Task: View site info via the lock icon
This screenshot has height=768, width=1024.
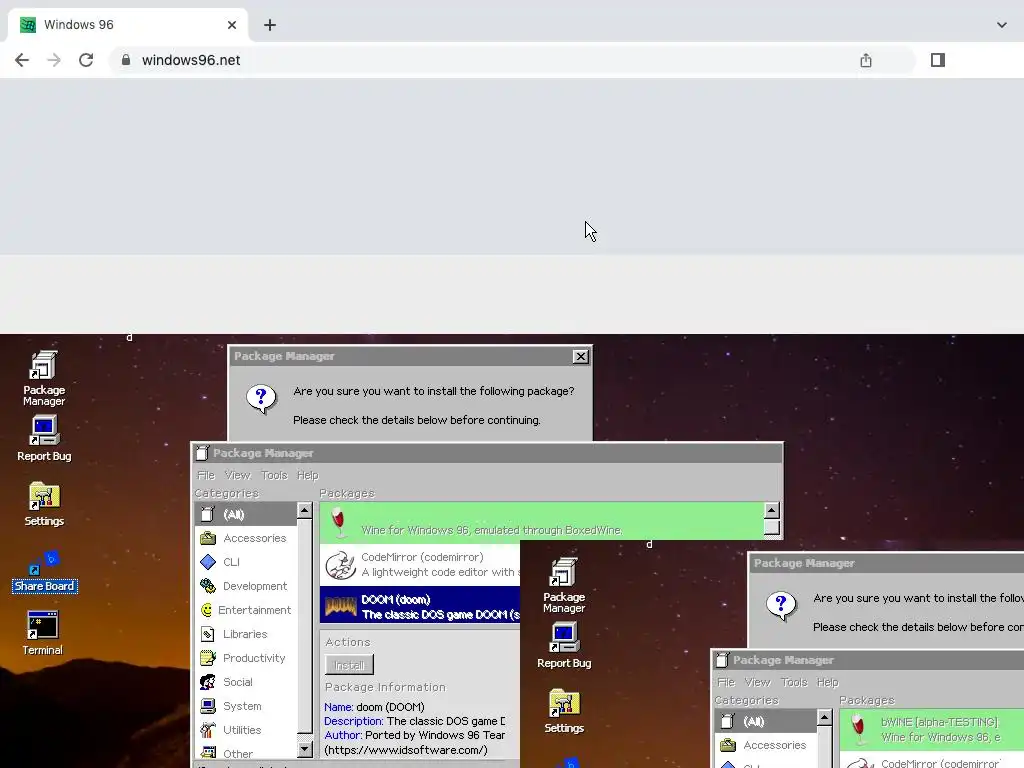Action: point(126,60)
